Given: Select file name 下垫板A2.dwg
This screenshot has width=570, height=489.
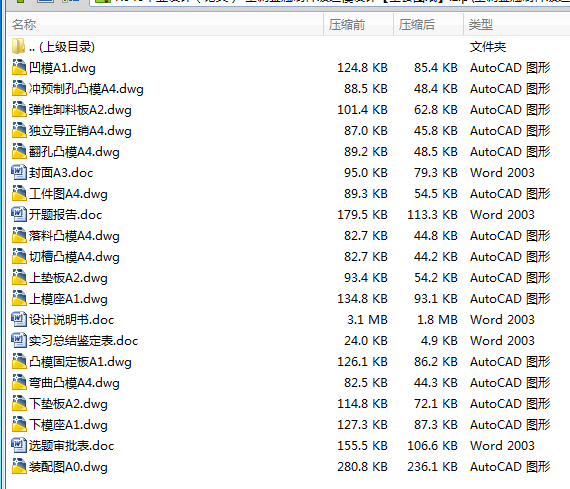Looking at the screenshot, I should 68,404.
